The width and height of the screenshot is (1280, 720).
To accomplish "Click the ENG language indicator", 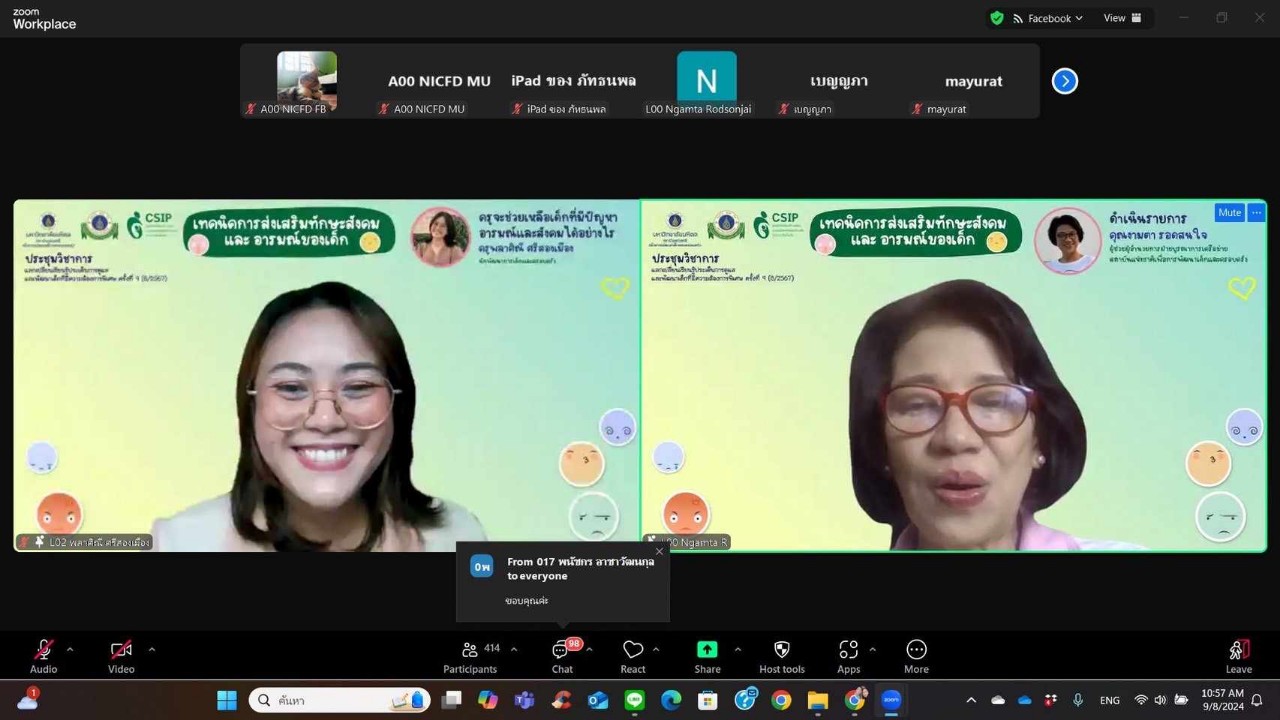I will [x=1110, y=700].
